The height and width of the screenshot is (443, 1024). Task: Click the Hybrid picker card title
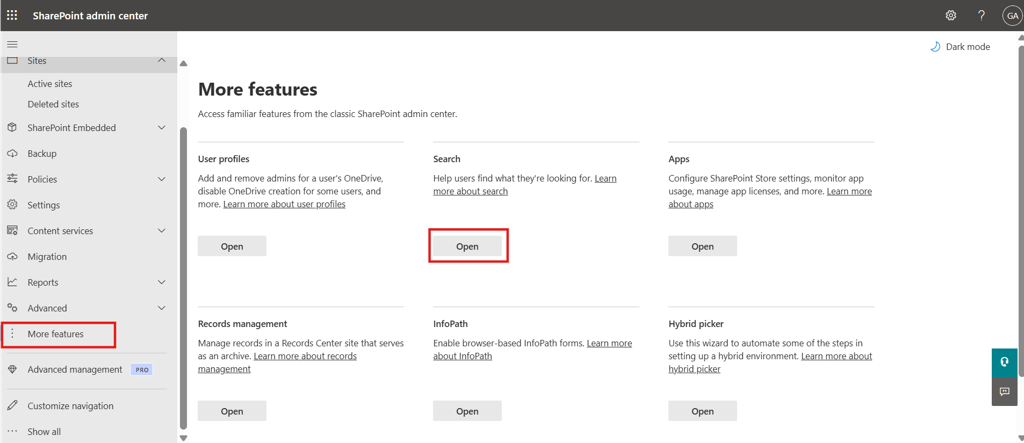[696, 323]
